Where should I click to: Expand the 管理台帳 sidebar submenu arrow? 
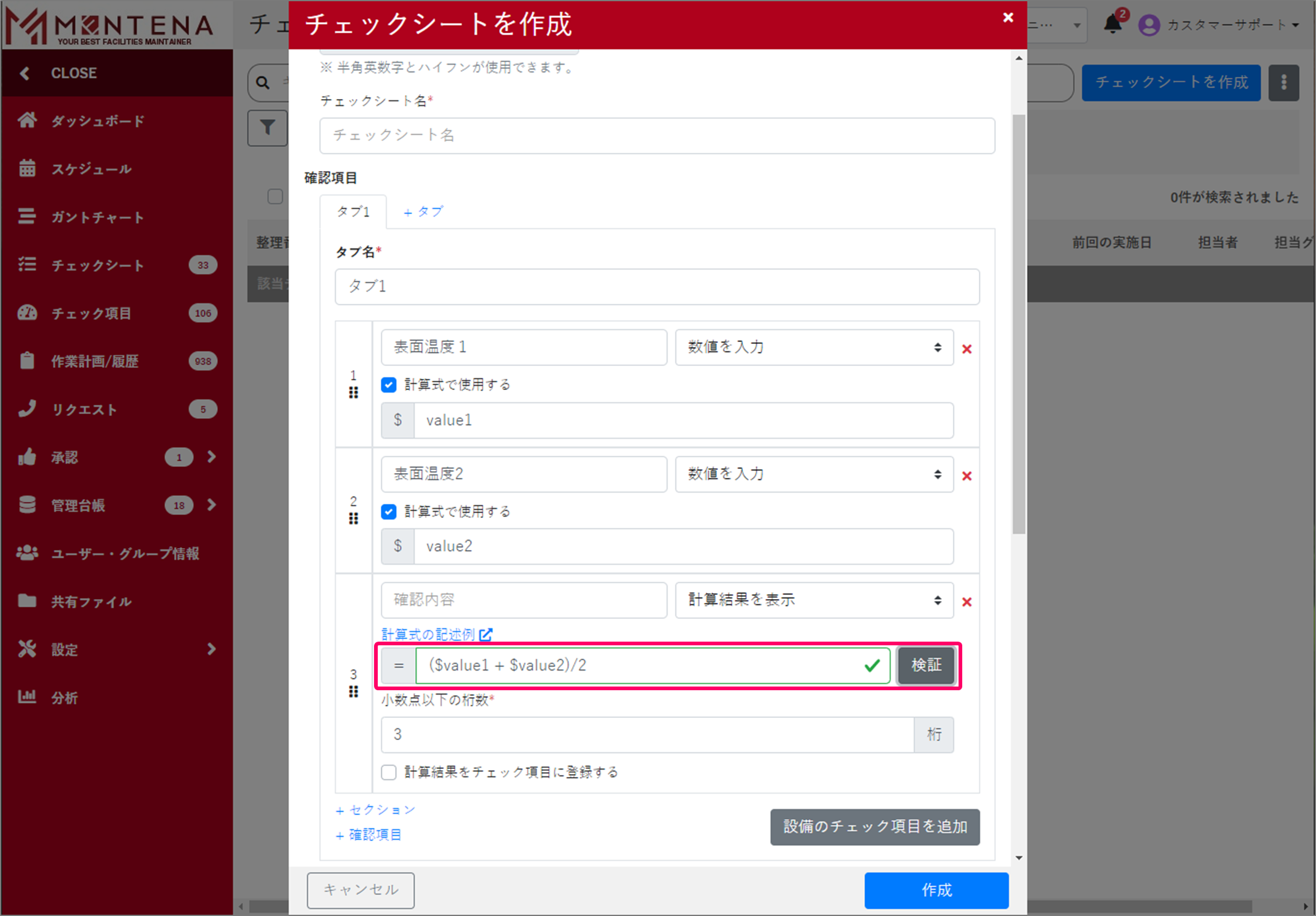coord(212,505)
